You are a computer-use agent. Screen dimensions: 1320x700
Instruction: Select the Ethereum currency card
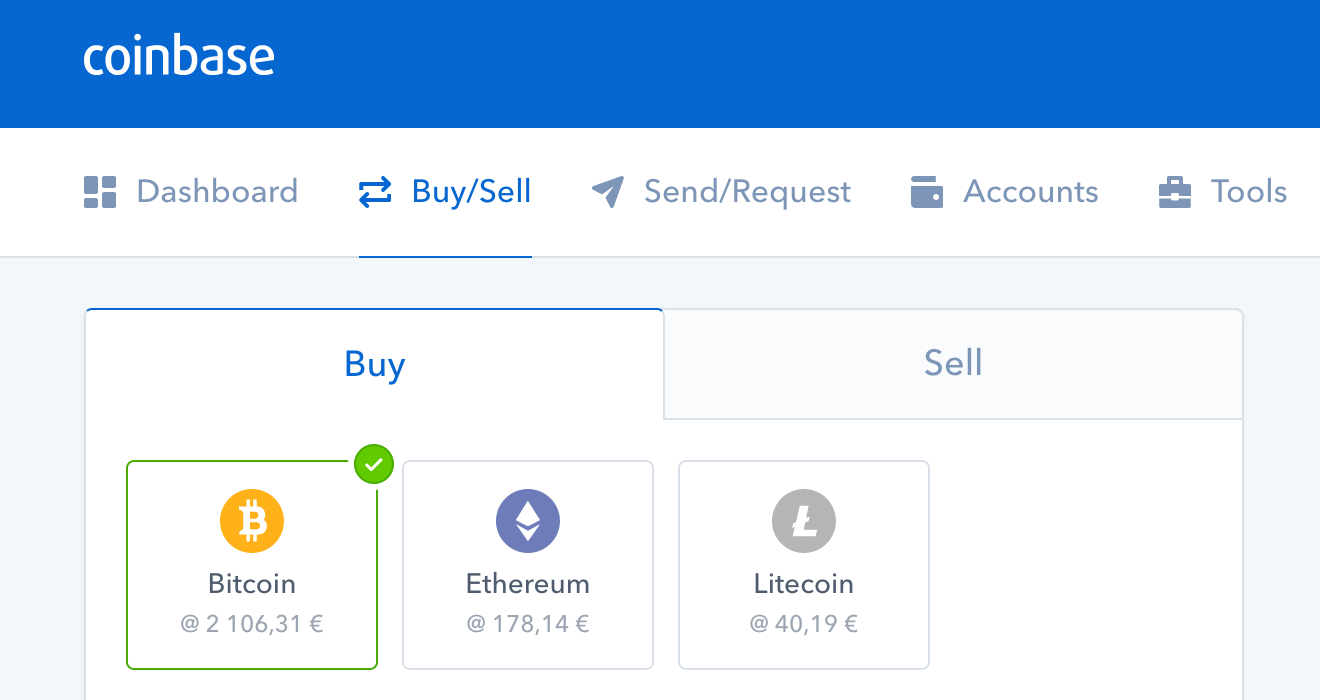pos(528,565)
